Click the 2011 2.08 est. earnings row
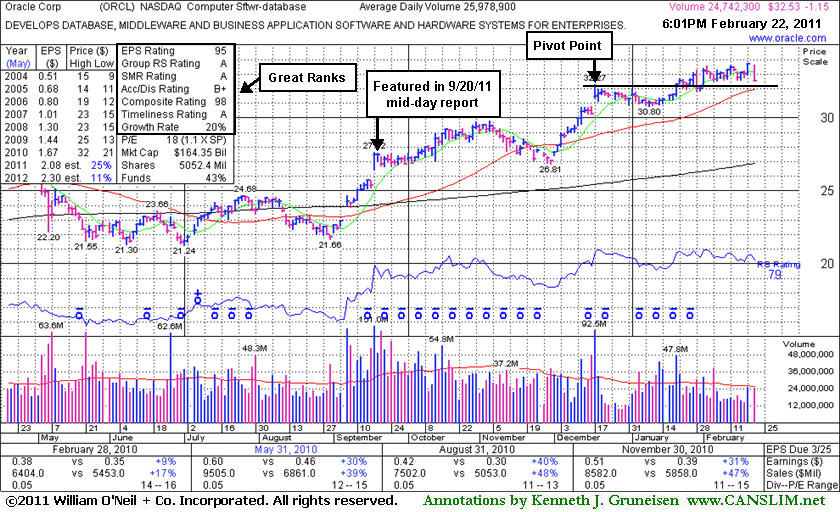This screenshot has height=512, width=840. pos(59,165)
